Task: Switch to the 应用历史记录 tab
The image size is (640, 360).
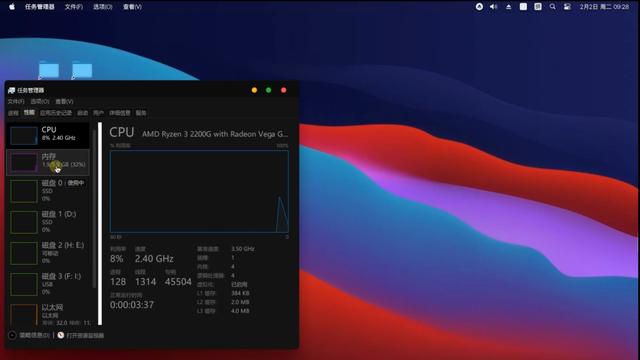Action: 56,113
